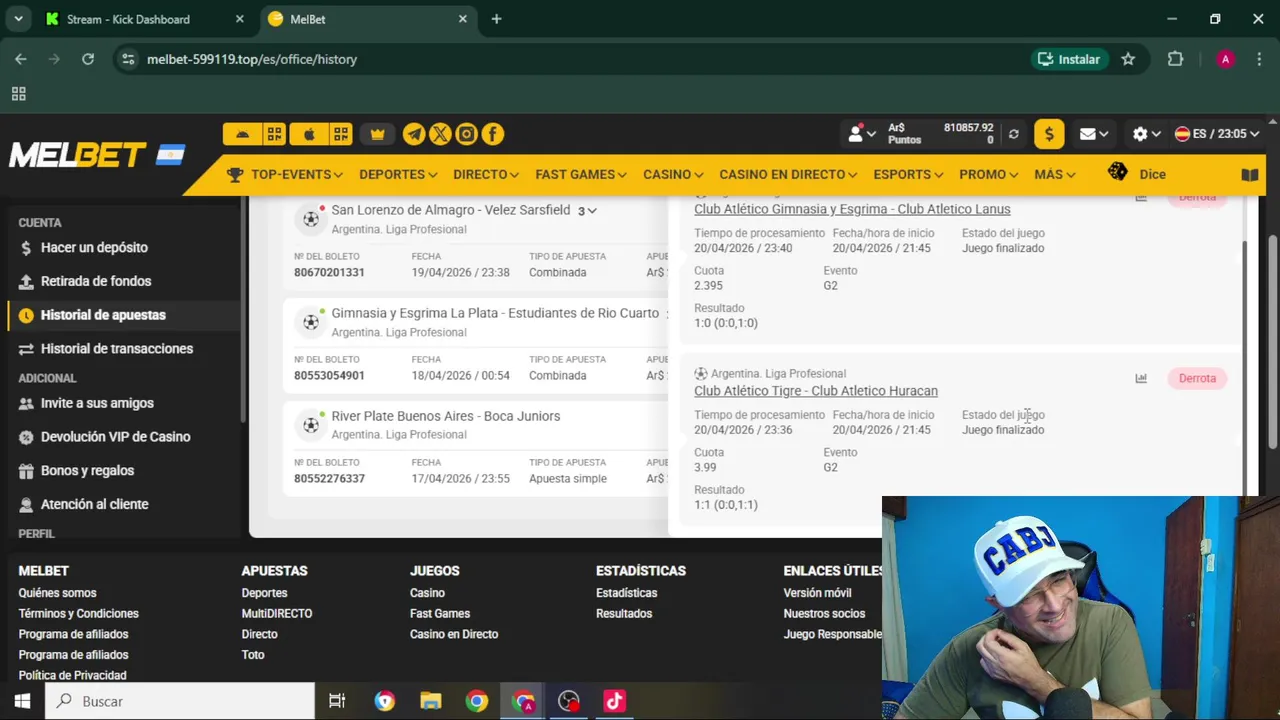Open the TikTok icon in the taskbar
The image size is (1280, 720).
pos(614,701)
